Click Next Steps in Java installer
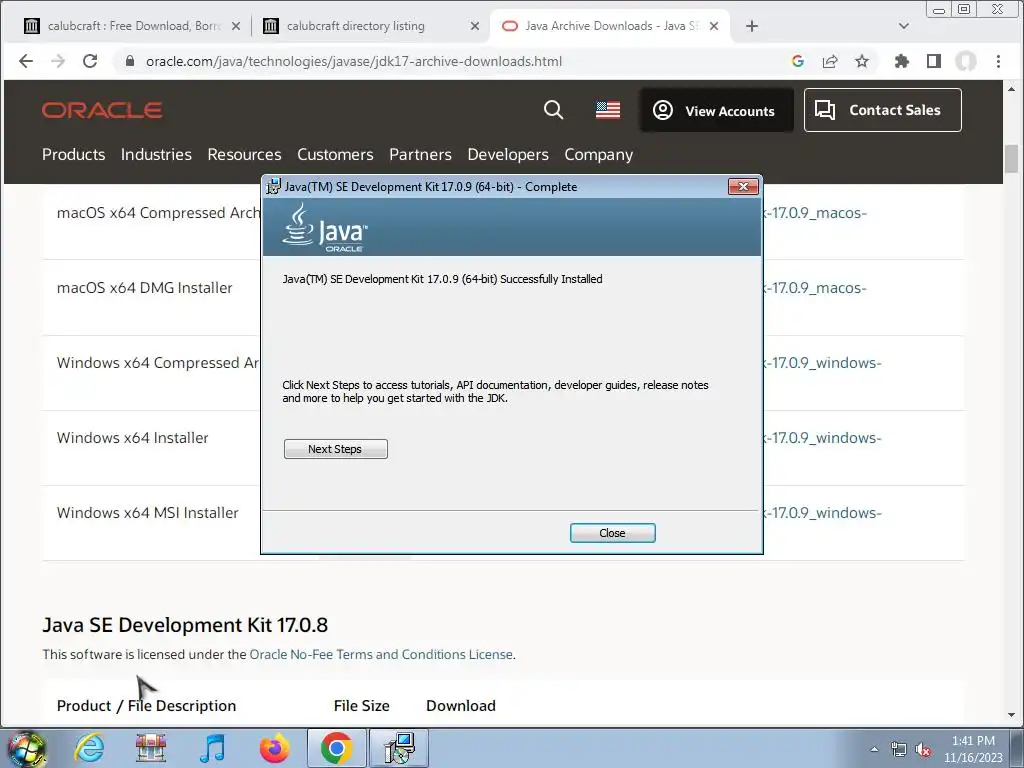 click(x=336, y=449)
